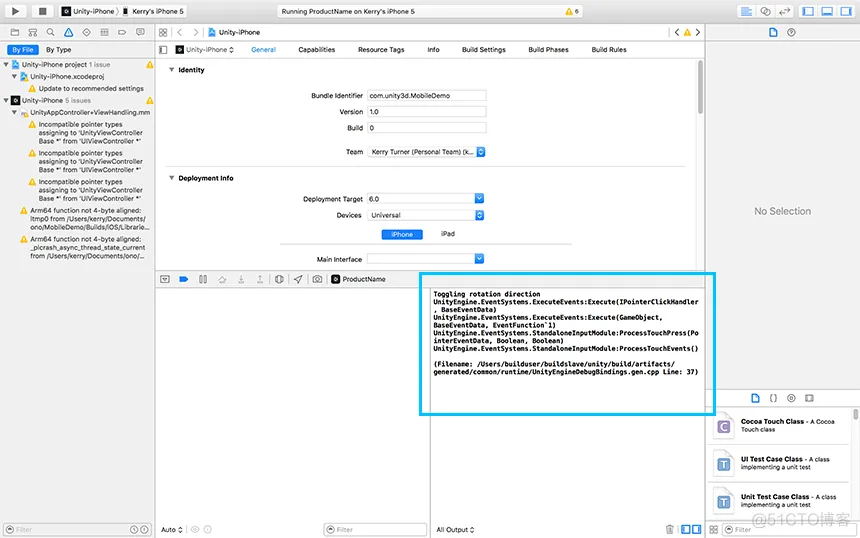
Task: Open the Devices dropdown
Action: click(x=426, y=215)
